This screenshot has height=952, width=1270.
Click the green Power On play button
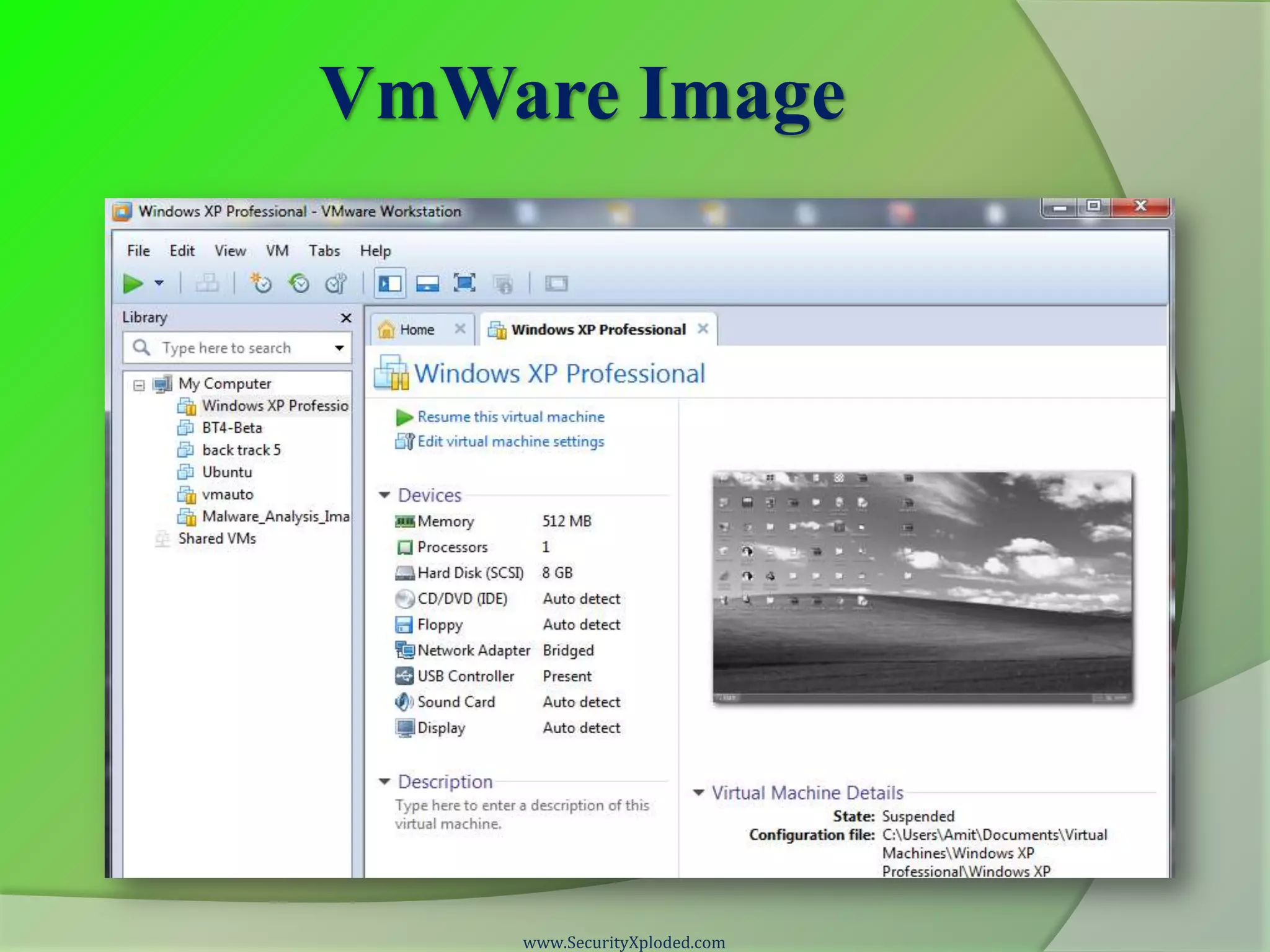(x=133, y=284)
